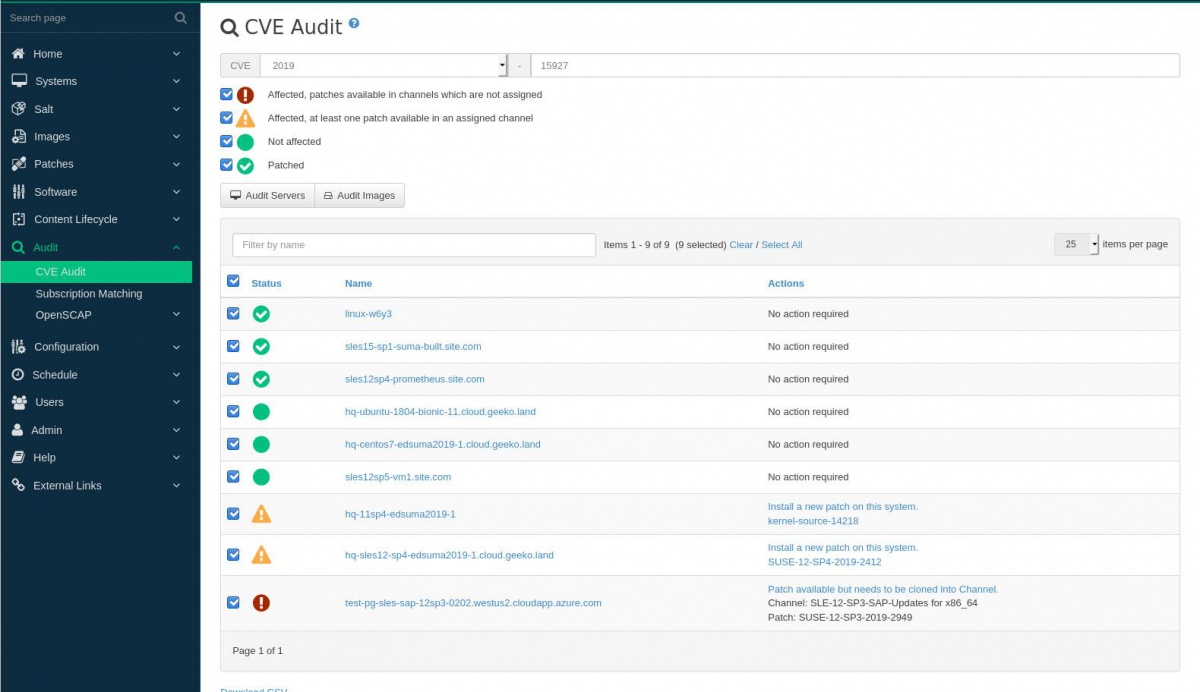Click the Filter by name field
Screen dimensions: 1200x692
pyautogui.click(x=413, y=245)
